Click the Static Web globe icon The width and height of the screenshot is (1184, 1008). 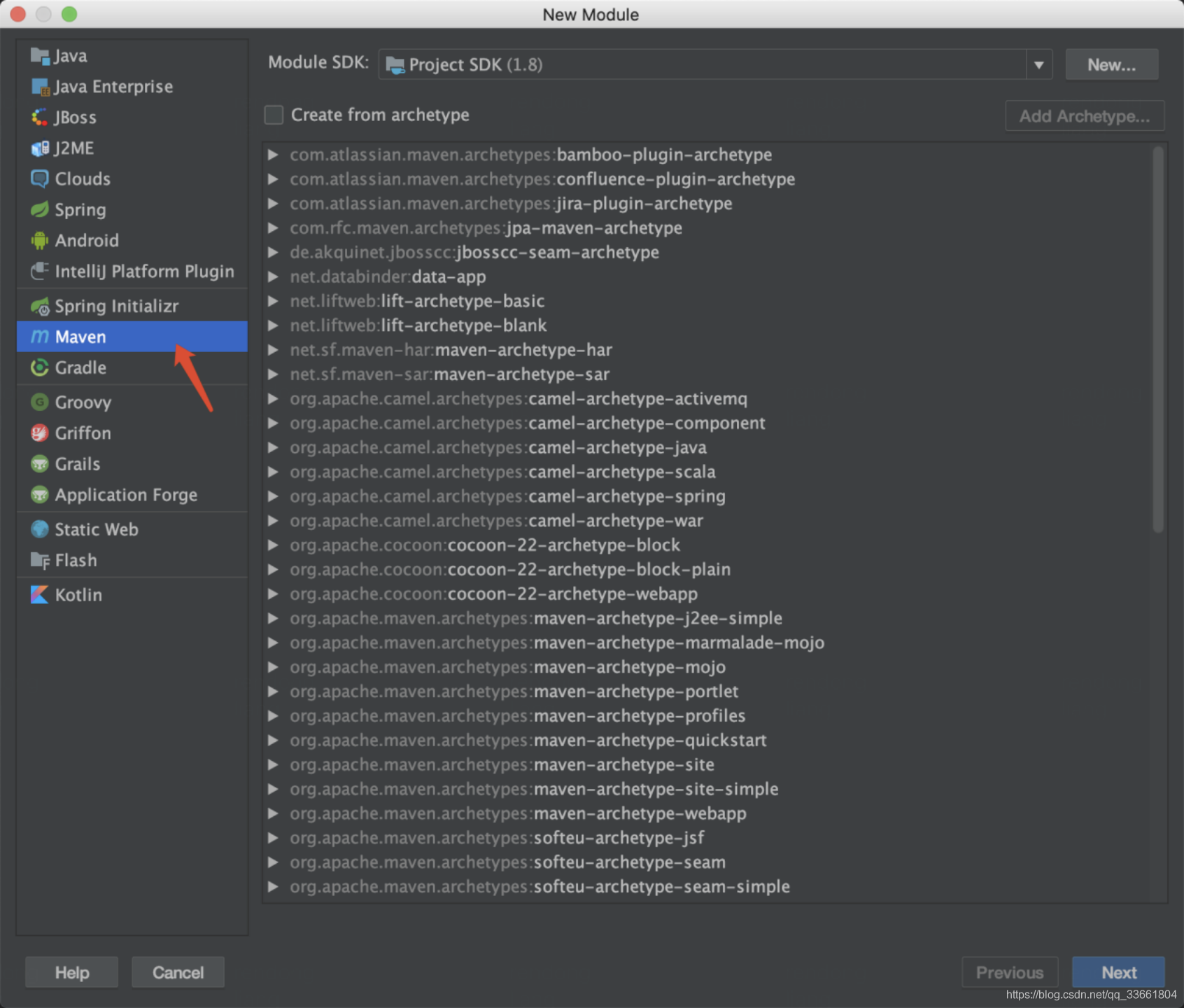(40, 530)
